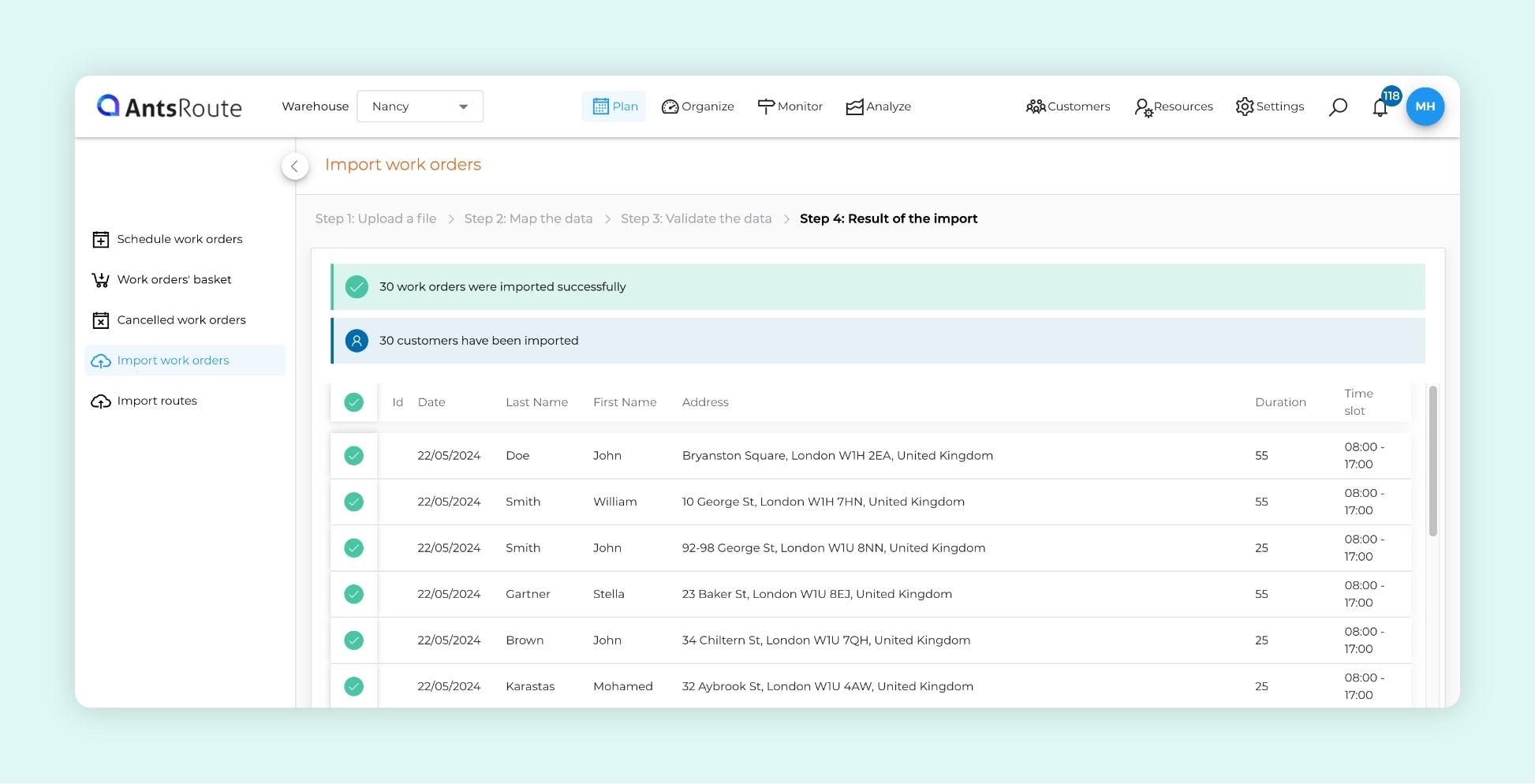Click the search magnifier icon
Screen dimensions: 1535x784
1338,106
